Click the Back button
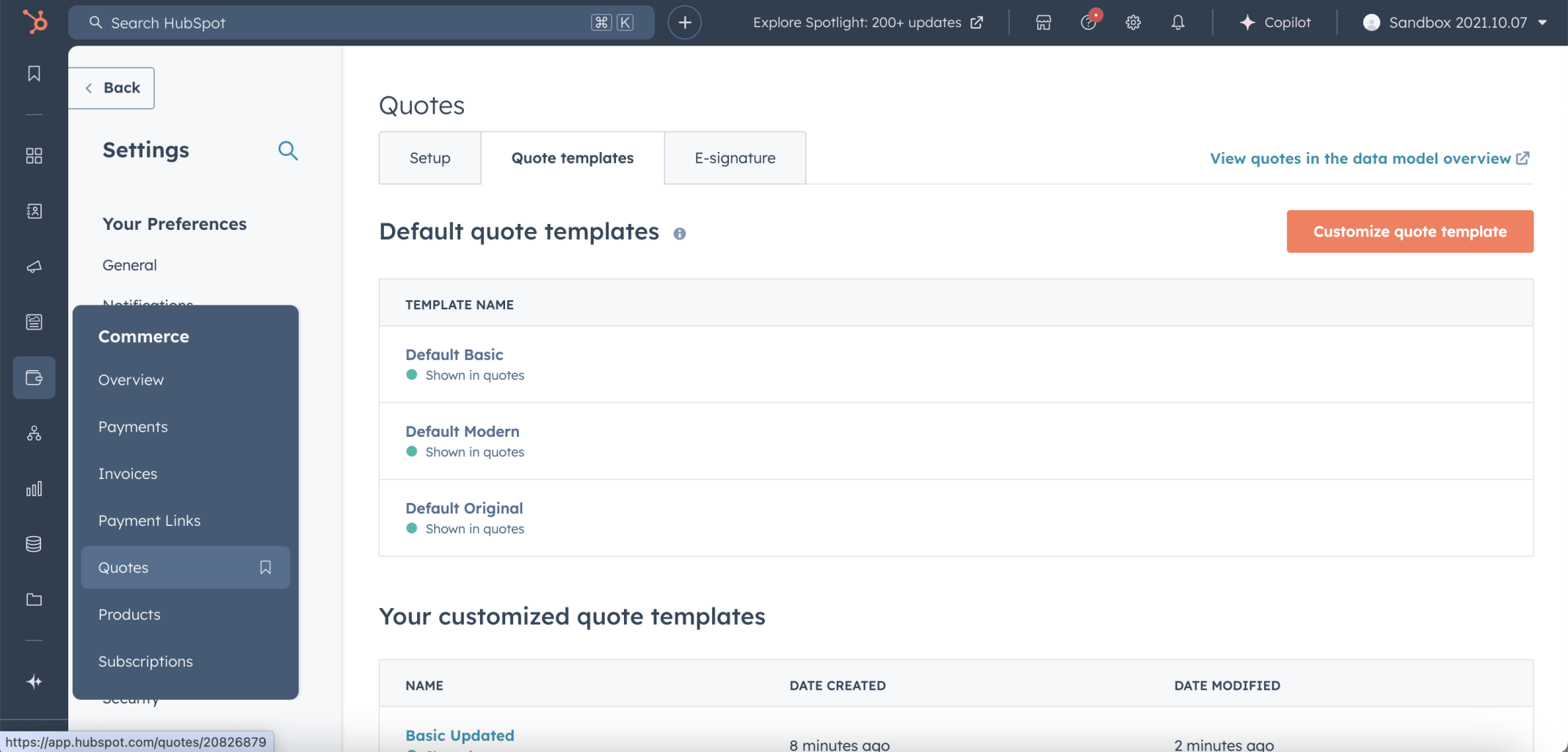The image size is (1568, 752). tap(112, 88)
